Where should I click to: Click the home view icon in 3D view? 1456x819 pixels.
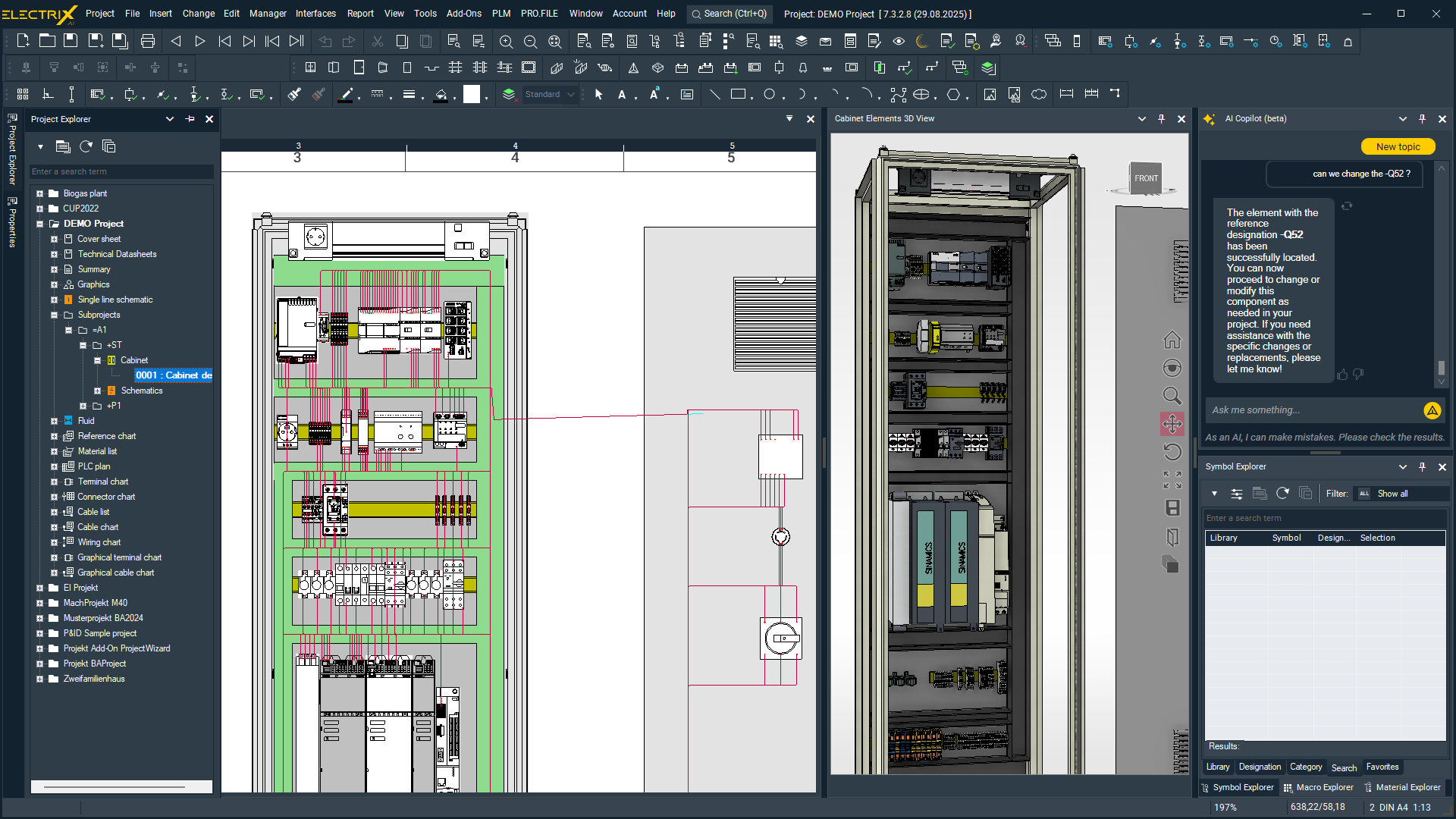(x=1172, y=340)
